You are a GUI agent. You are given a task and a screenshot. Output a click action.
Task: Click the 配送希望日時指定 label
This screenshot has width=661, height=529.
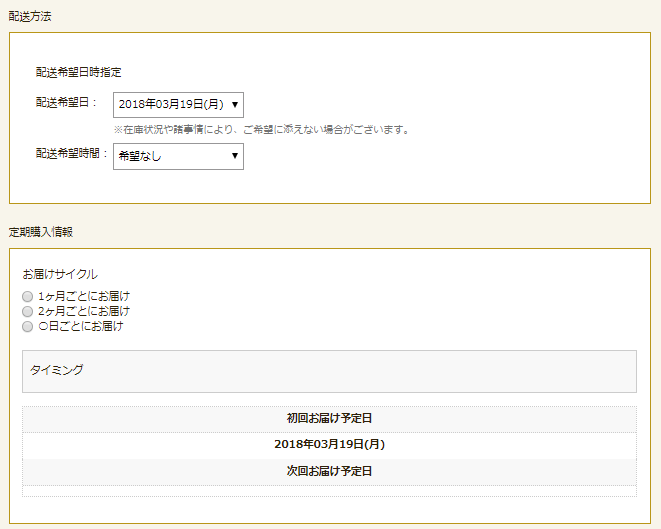pyautogui.click(x=78, y=72)
